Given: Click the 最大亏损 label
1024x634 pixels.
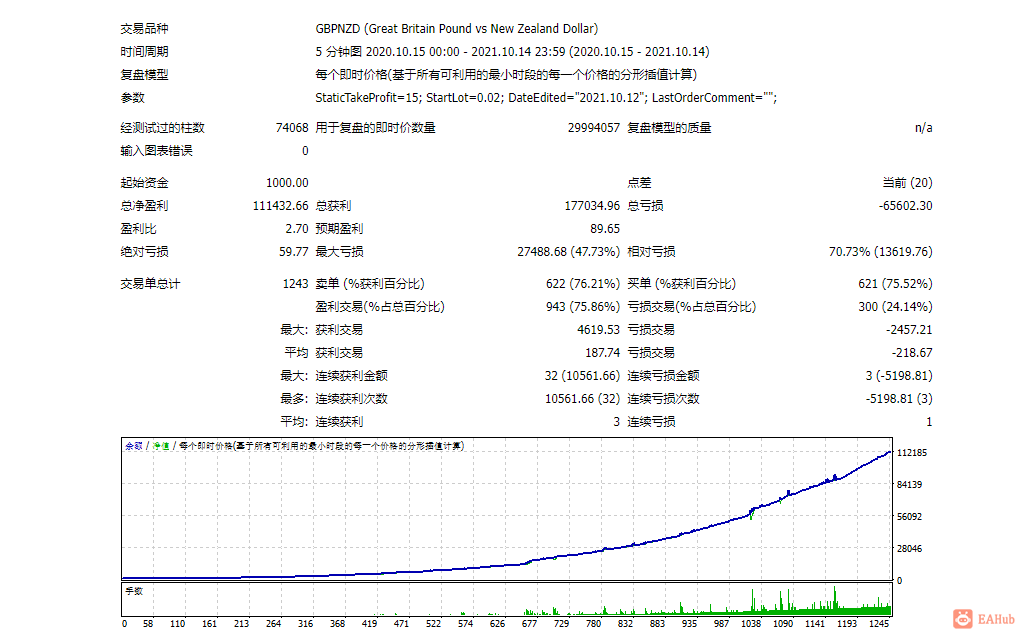Looking at the screenshot, I should coord(339,251).
